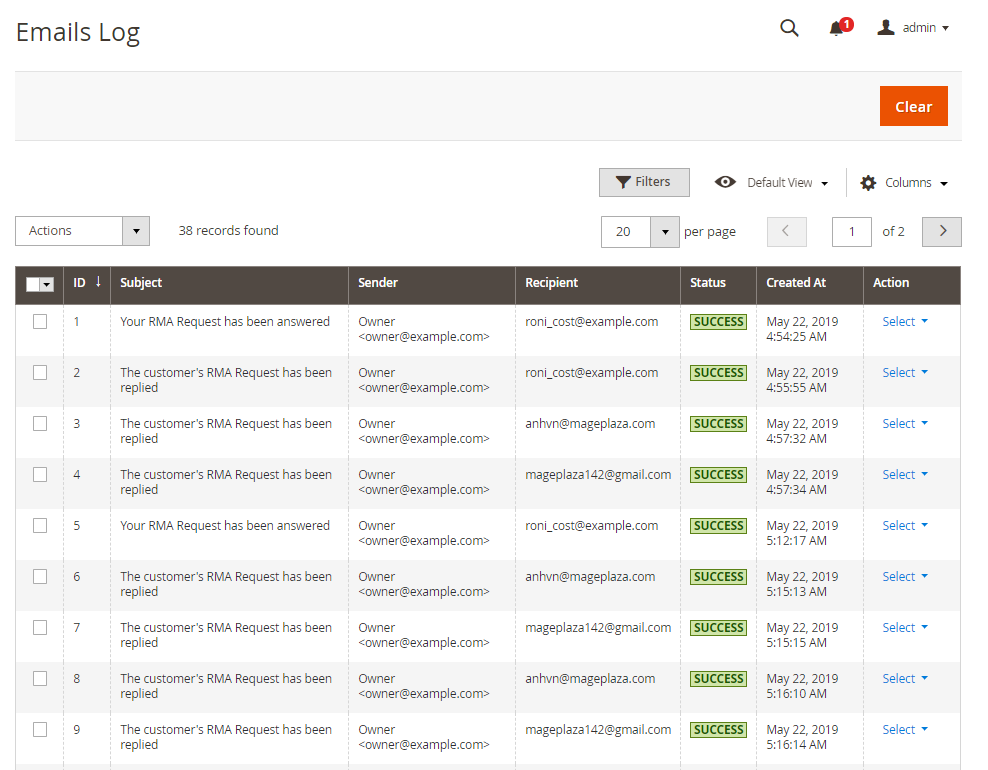Viewport: 988px width, 770px height.
Task: Sort by ID column arrow
Action: click(x=98, y=282)
